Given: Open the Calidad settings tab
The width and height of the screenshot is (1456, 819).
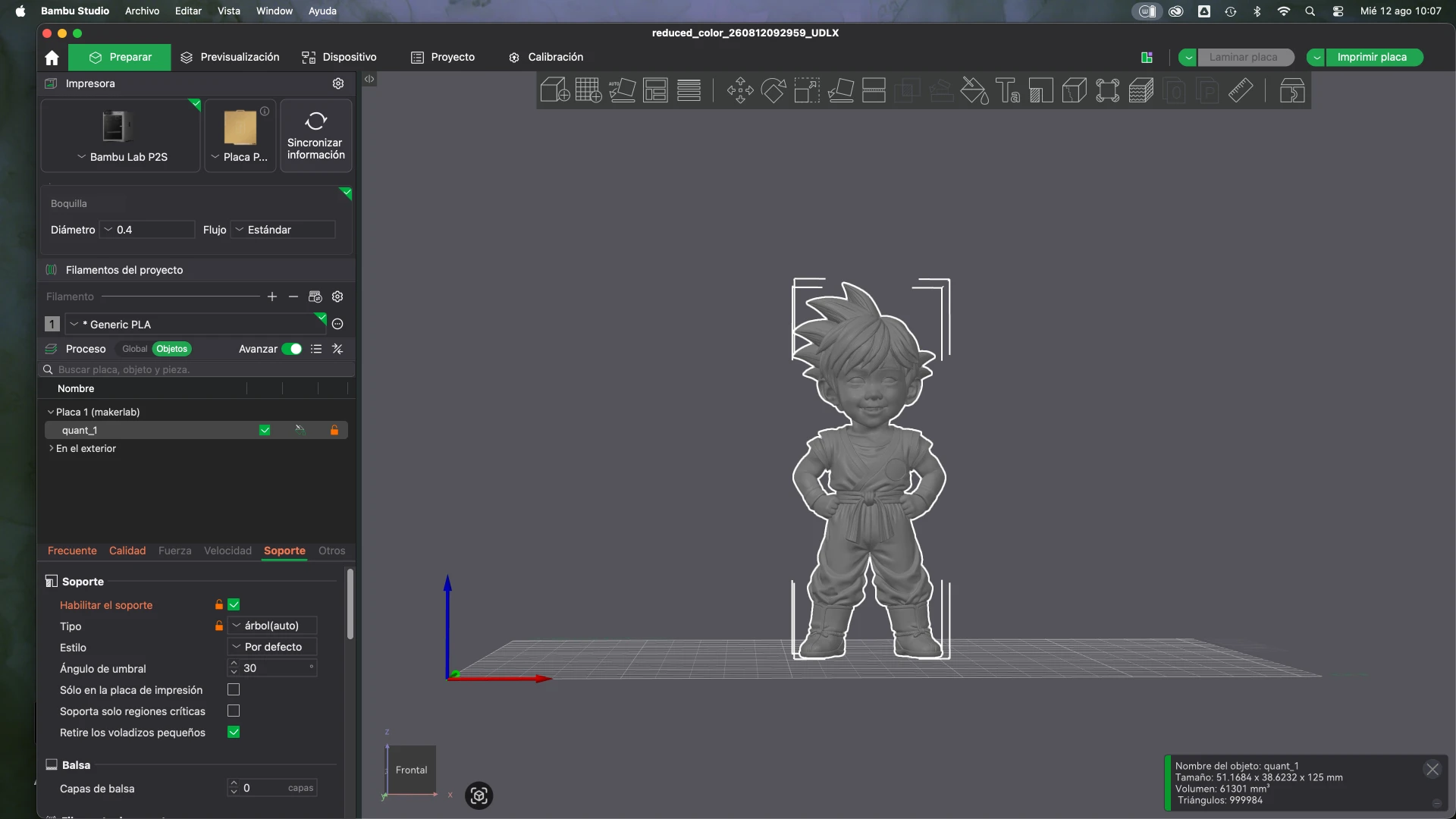Looking at the screenshot, I should [127, 551].
